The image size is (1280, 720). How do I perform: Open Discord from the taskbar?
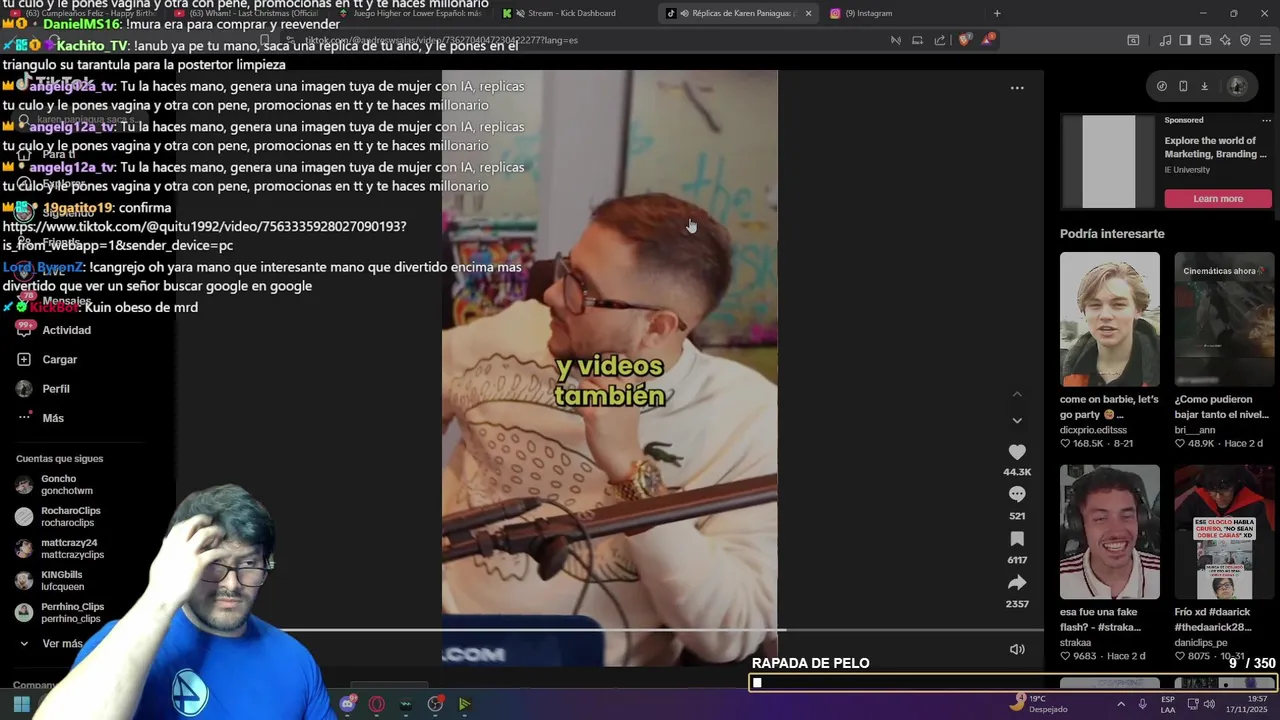point(347,704)
